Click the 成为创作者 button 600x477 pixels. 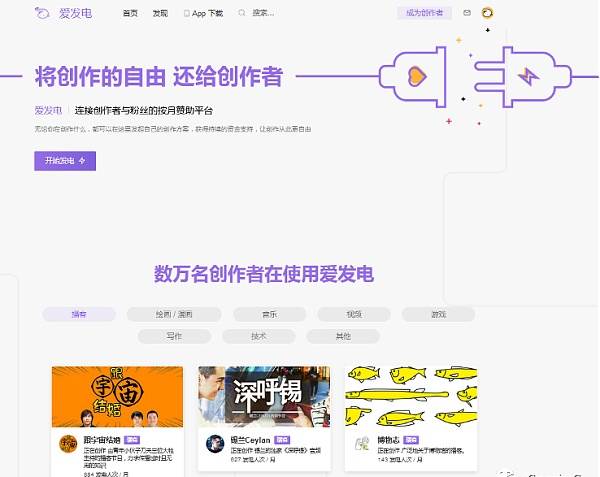[424, 13]
